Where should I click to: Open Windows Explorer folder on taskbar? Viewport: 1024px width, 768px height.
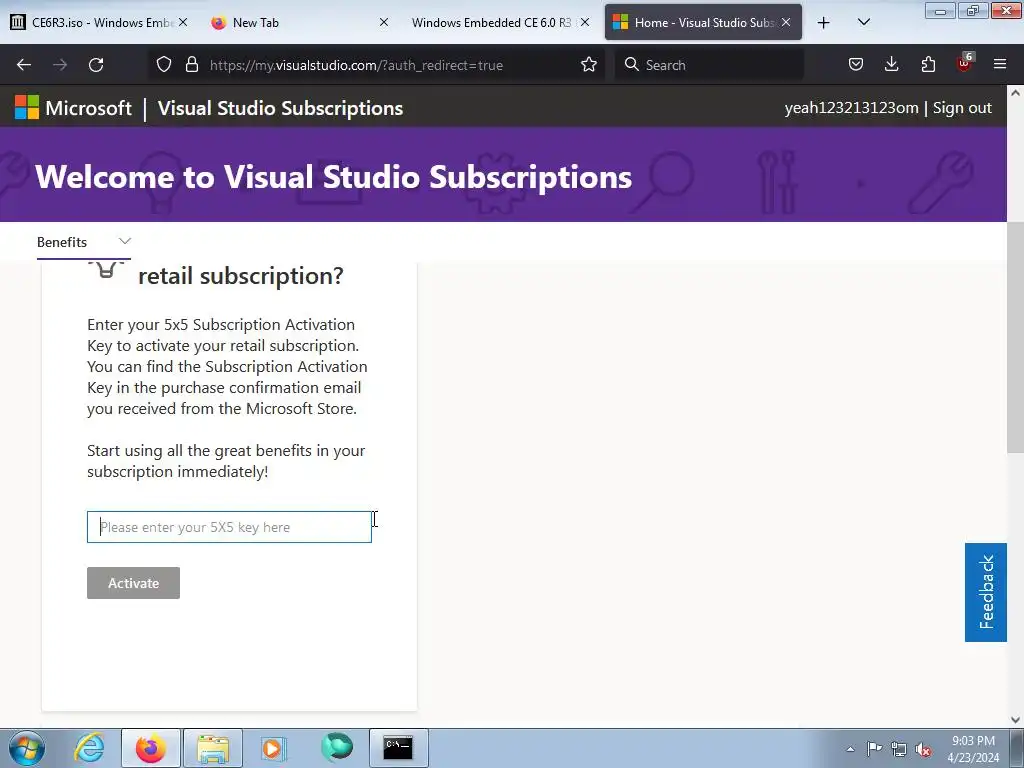[213, 748]
